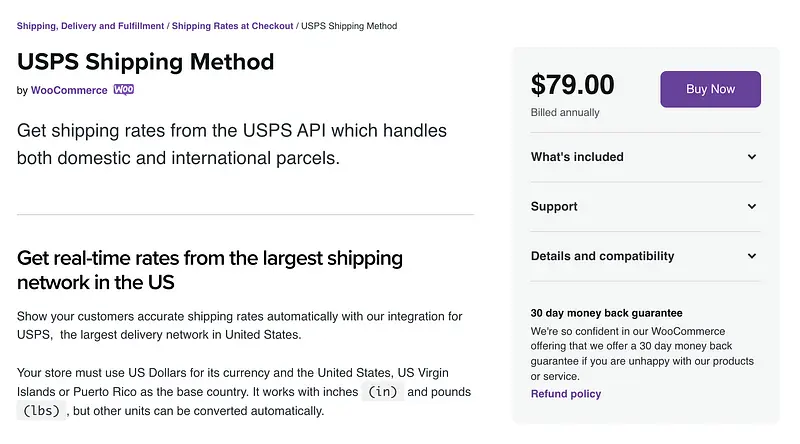The height and width of the screenshot is (444, 800).
Task: Open the Refund policy link
Action: (566, 394)
